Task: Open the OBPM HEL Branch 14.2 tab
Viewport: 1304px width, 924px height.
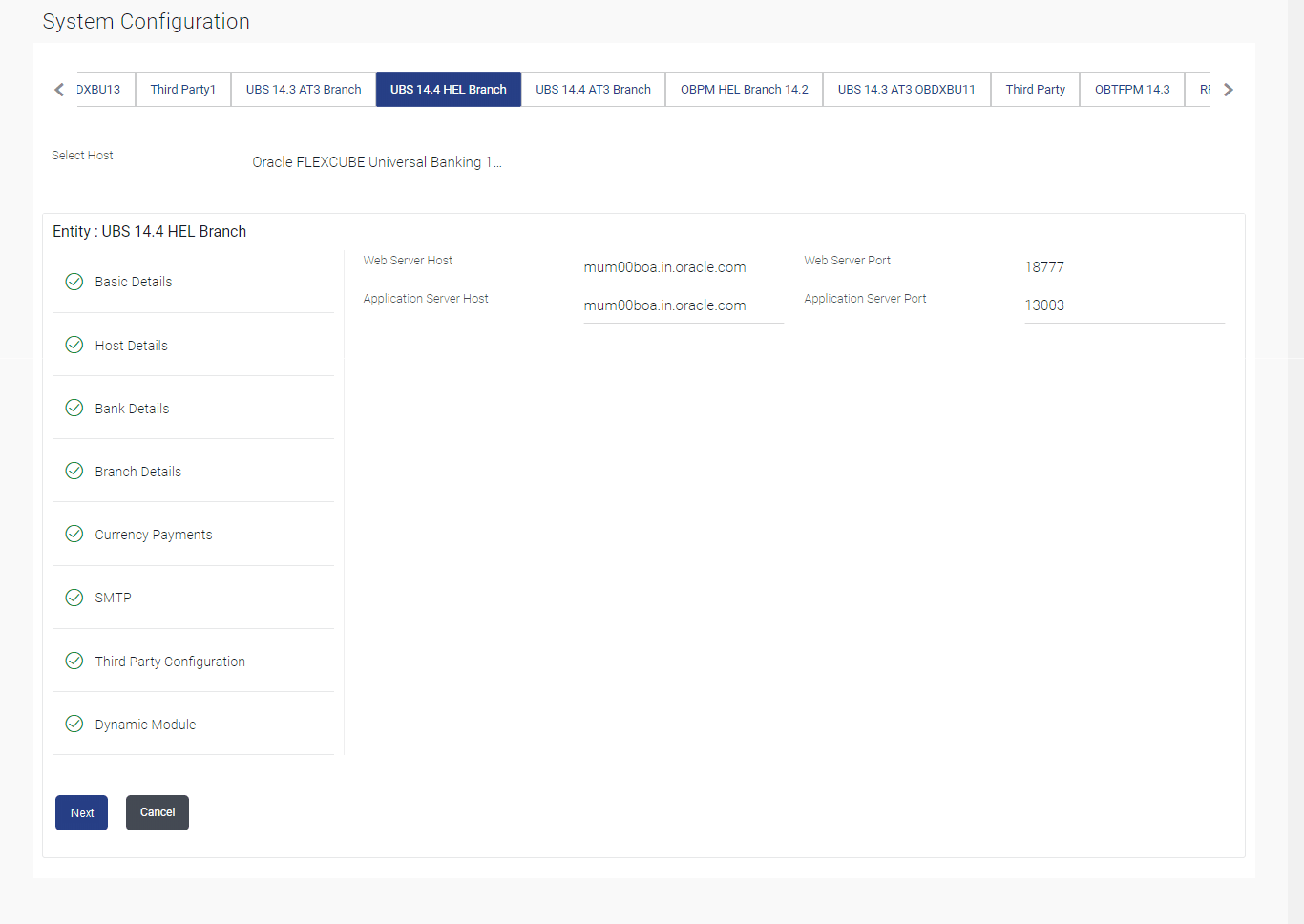Action: click(745, 90)
